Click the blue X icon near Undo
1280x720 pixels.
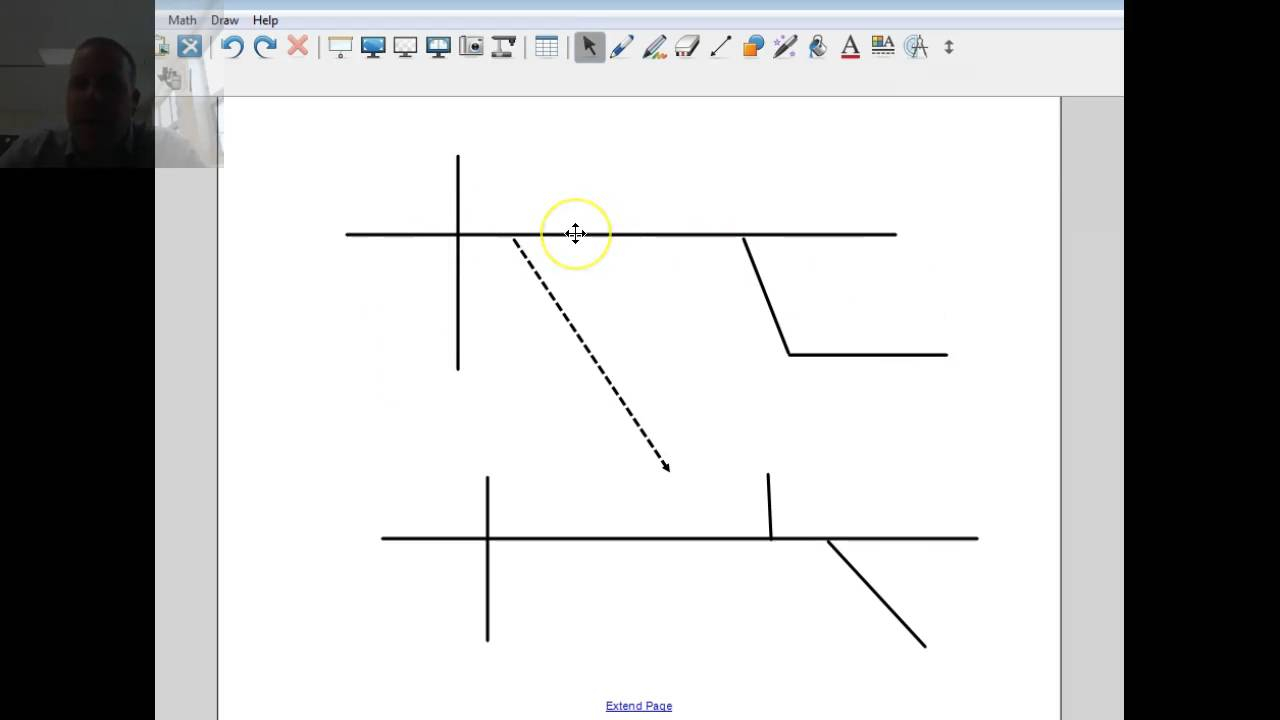190,46
